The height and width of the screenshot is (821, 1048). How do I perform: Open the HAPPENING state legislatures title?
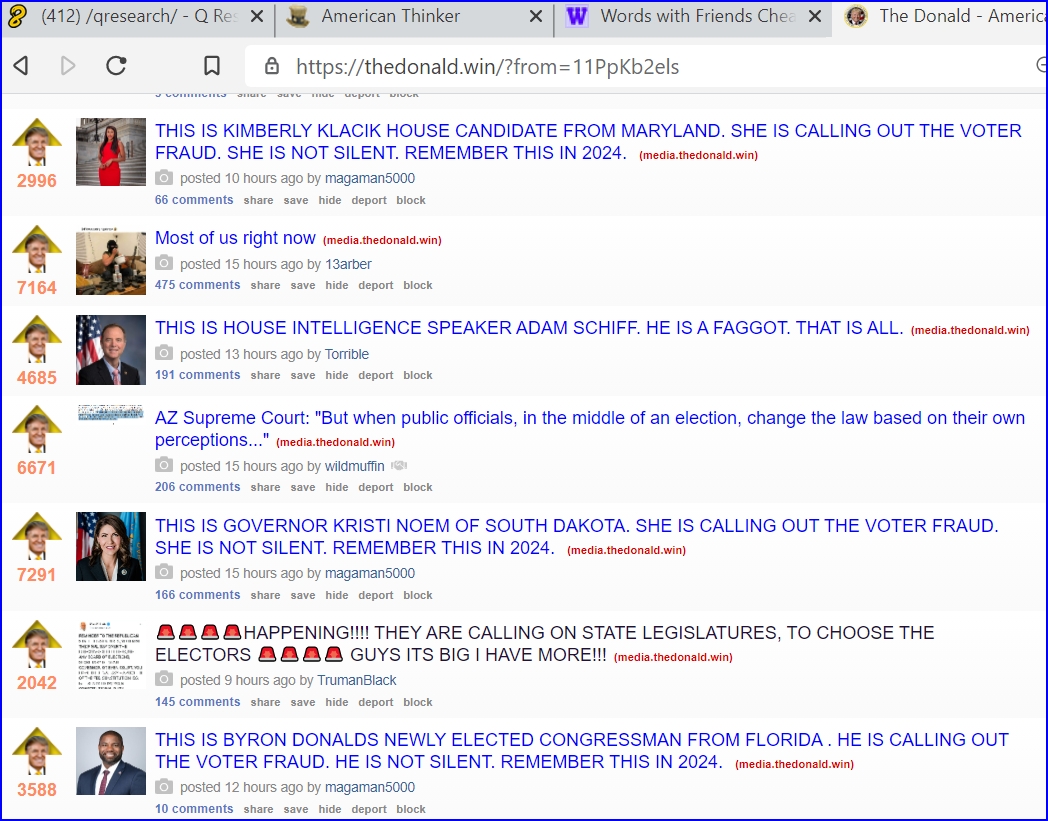point(545,643)
